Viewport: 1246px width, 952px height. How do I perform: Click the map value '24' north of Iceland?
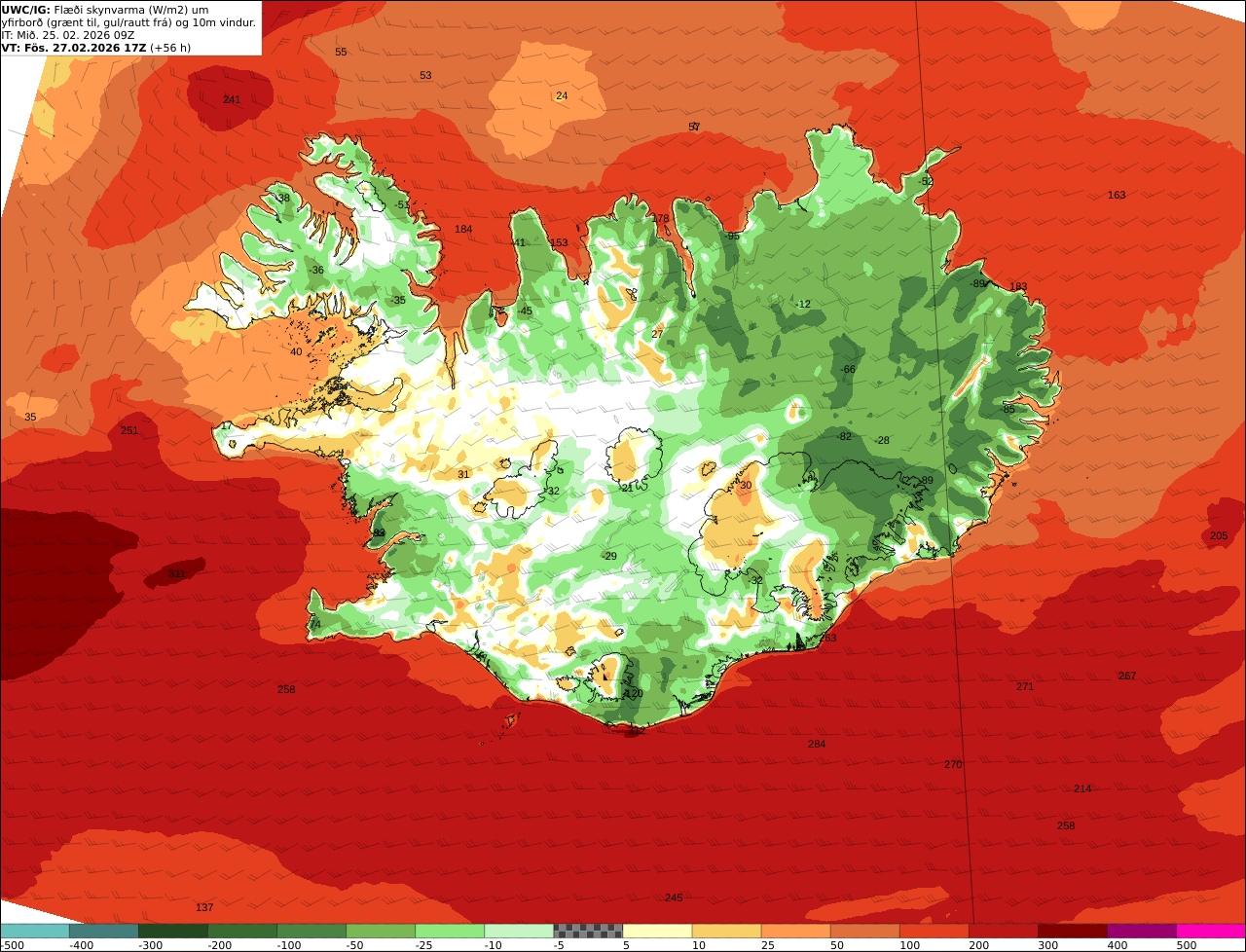click(x=562, y=95)
